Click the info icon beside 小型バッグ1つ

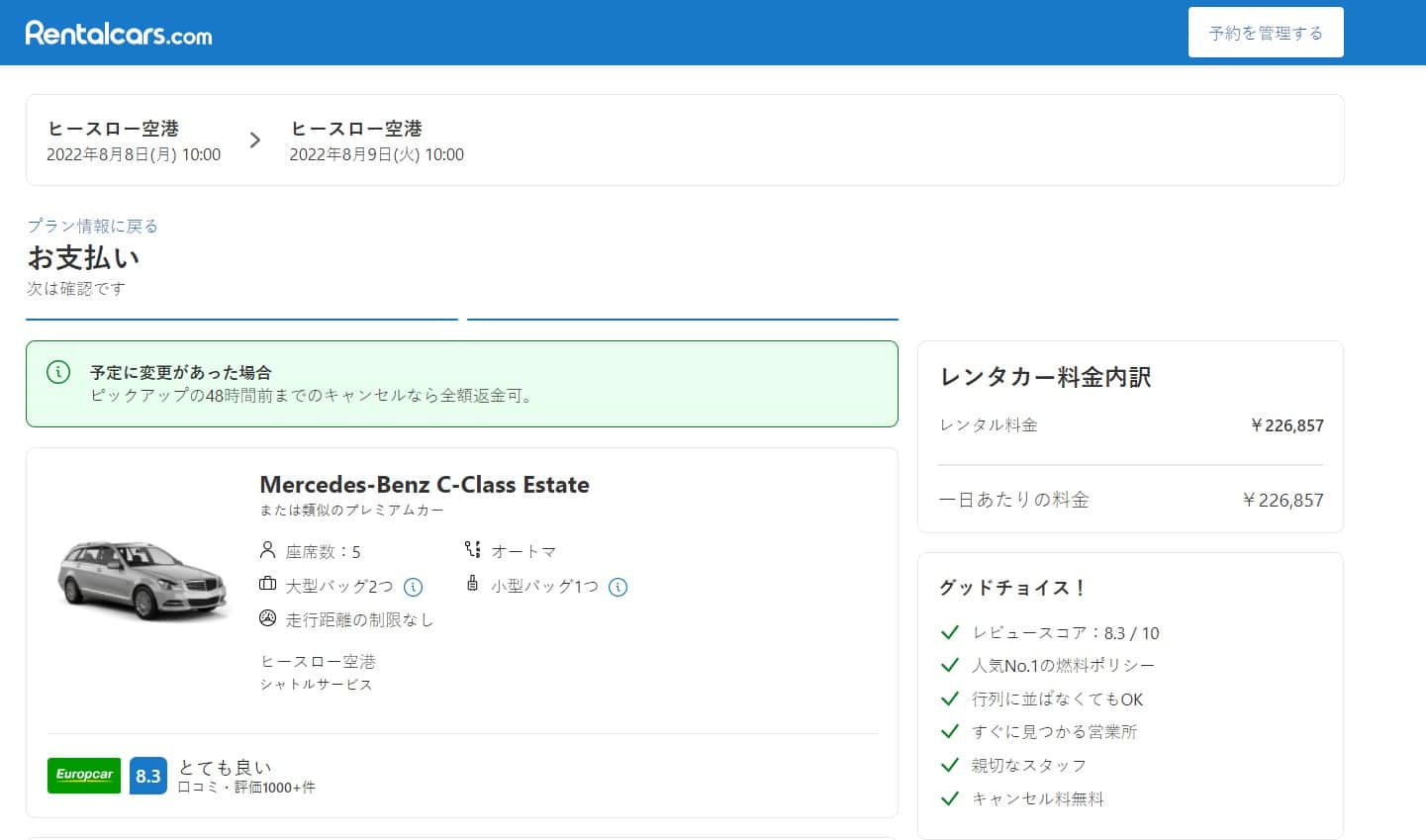[618, 587]
